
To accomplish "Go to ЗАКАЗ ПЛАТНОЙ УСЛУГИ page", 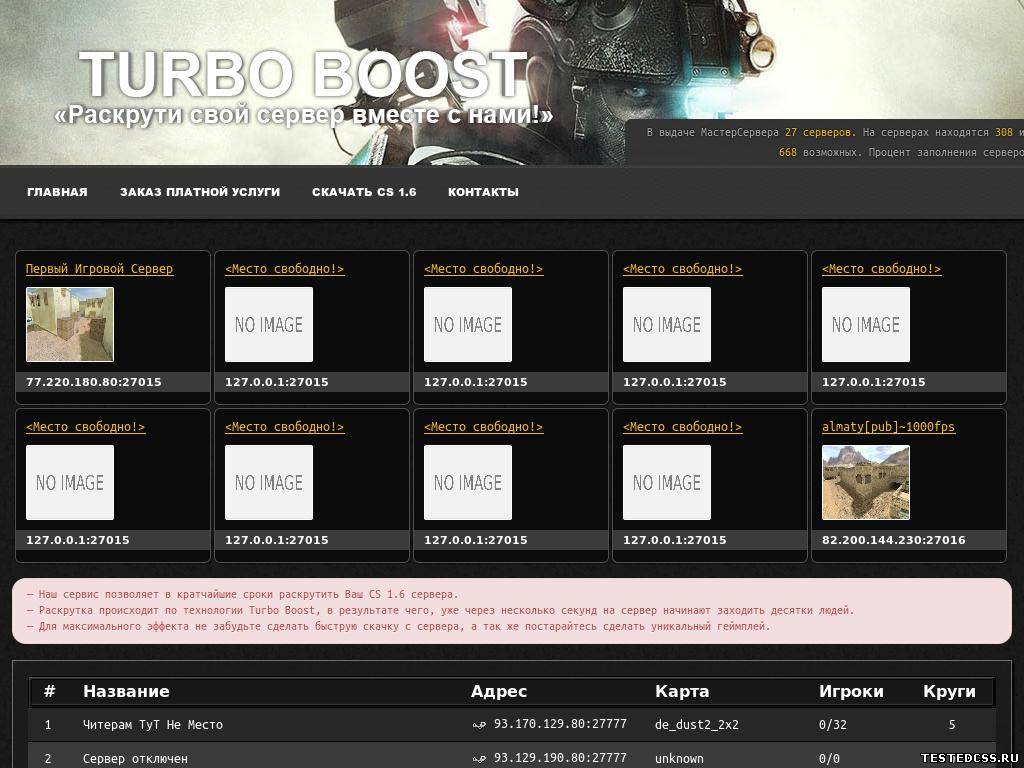I will [200, 192].
